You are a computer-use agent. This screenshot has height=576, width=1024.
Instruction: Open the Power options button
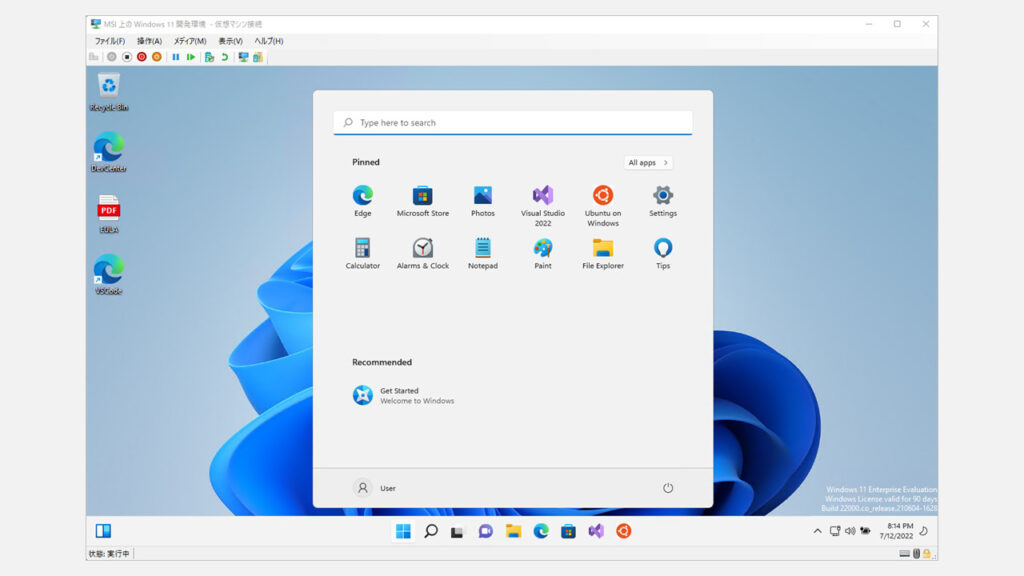[x=668, y=488]
